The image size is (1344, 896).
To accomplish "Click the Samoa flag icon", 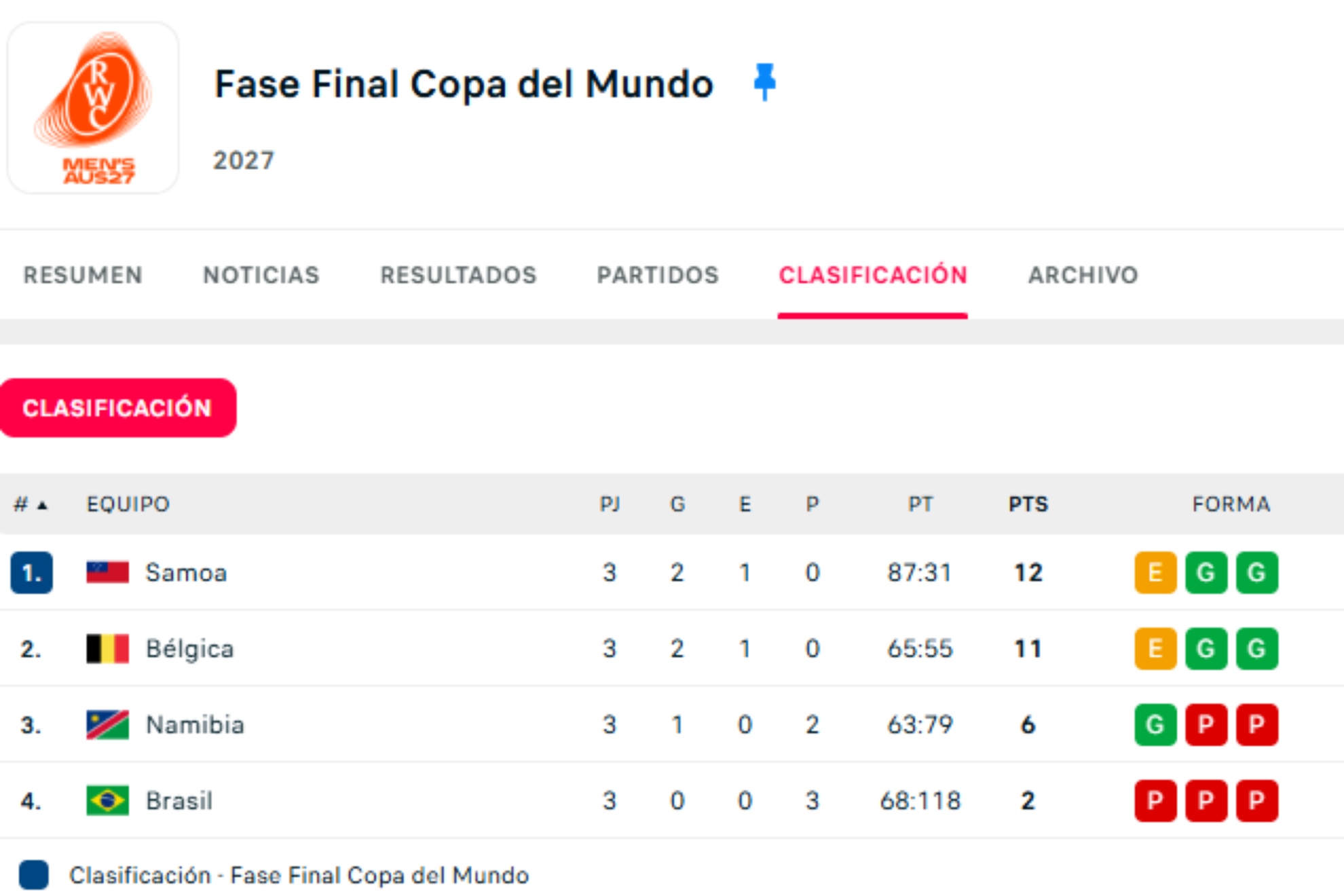I will point(107,572).
